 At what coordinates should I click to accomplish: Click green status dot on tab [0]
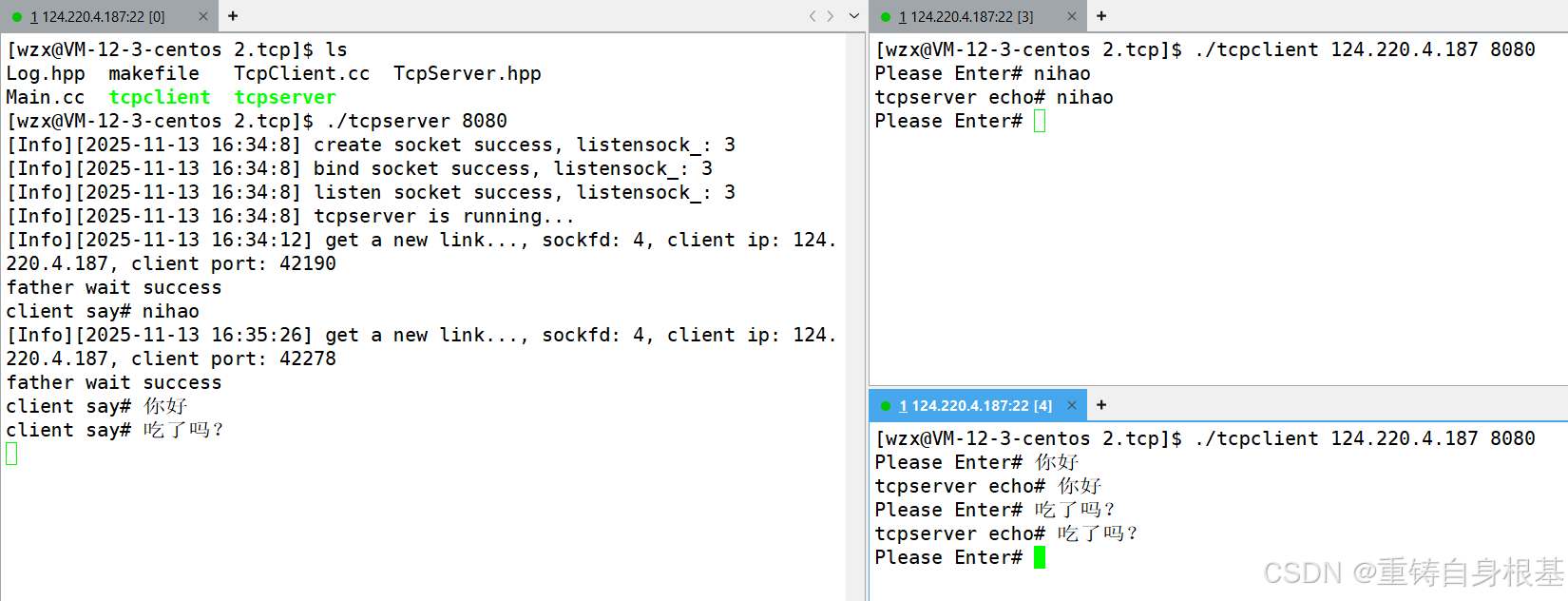pyautogui.click(x=17, y=17)
